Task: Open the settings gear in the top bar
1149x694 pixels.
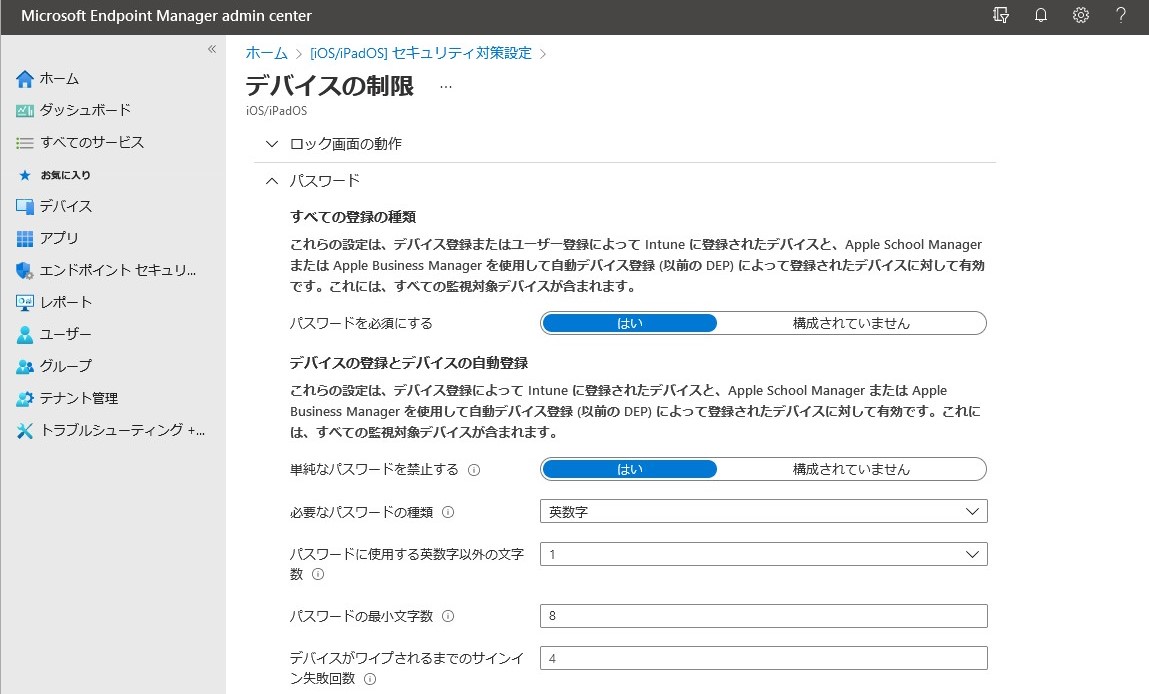Action: (1080, 16)
